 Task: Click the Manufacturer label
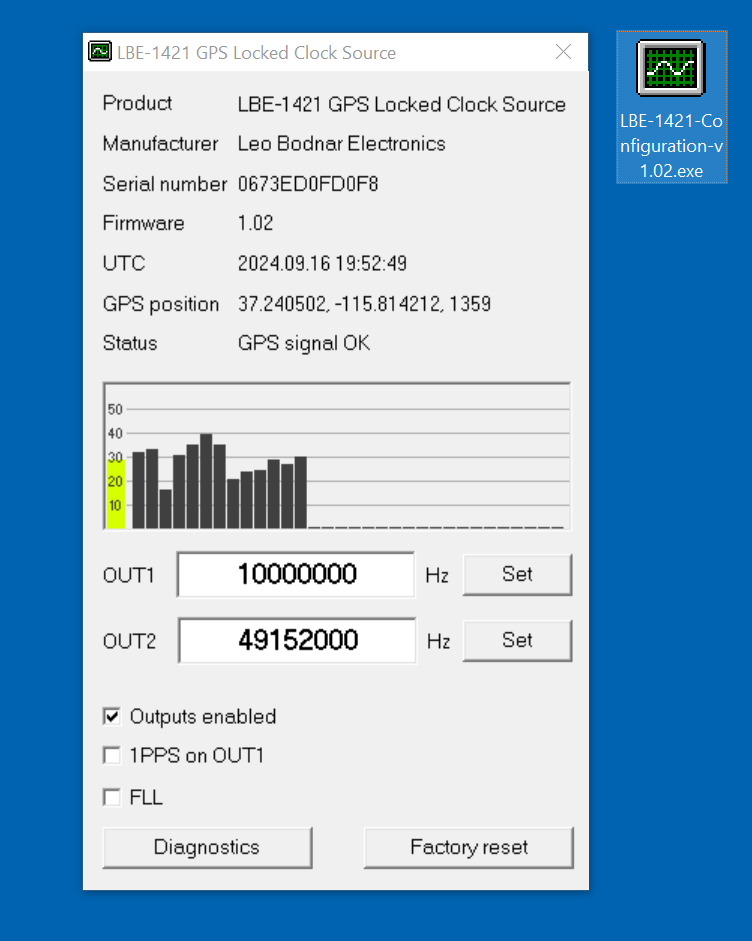tap(160, 143)
